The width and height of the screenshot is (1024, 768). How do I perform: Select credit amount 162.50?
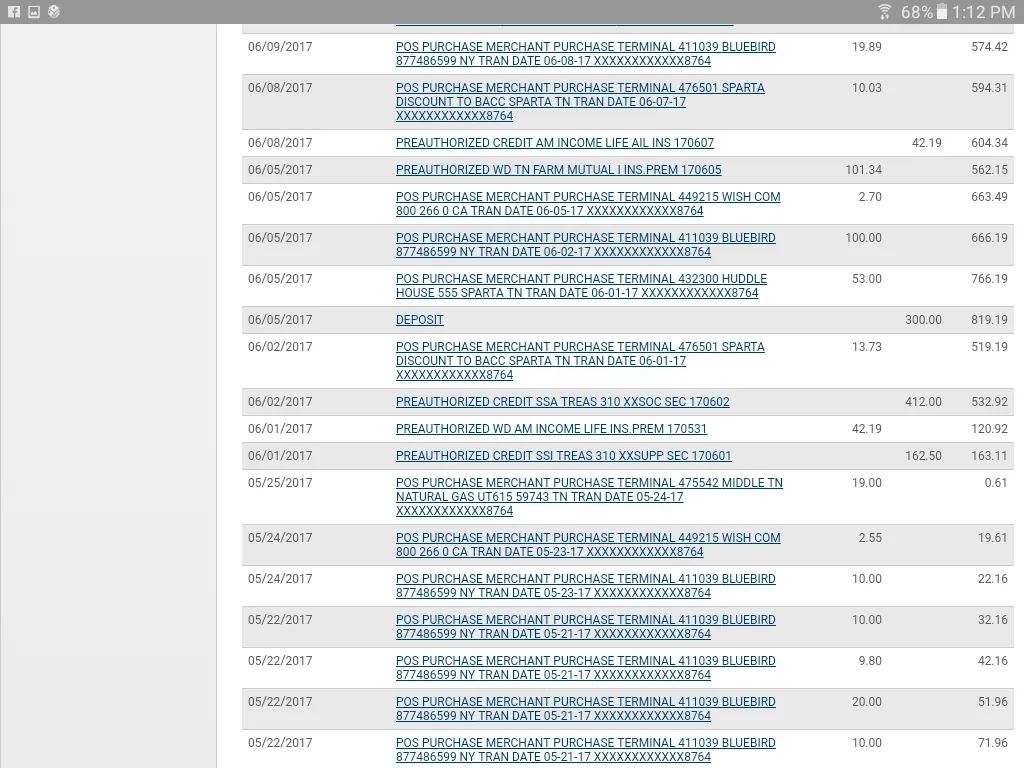[923, 456]
